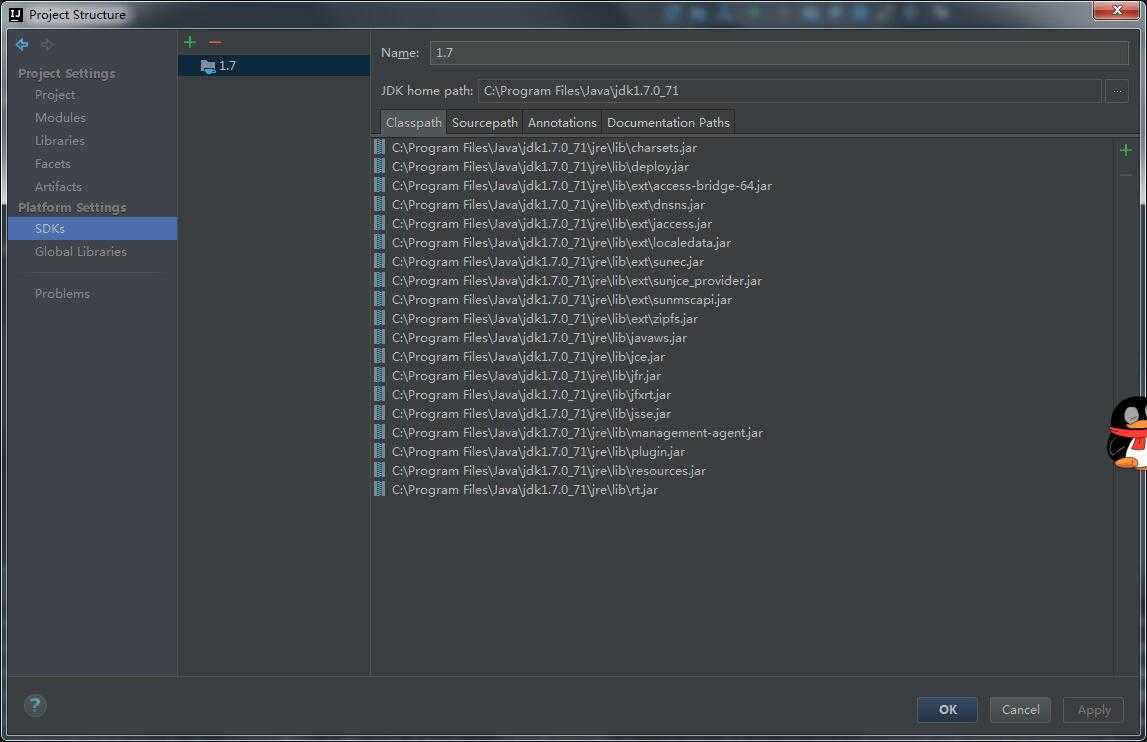Open Project settings
The image size is (1147, 742).
pyautogui.click(x=55, y=95)
